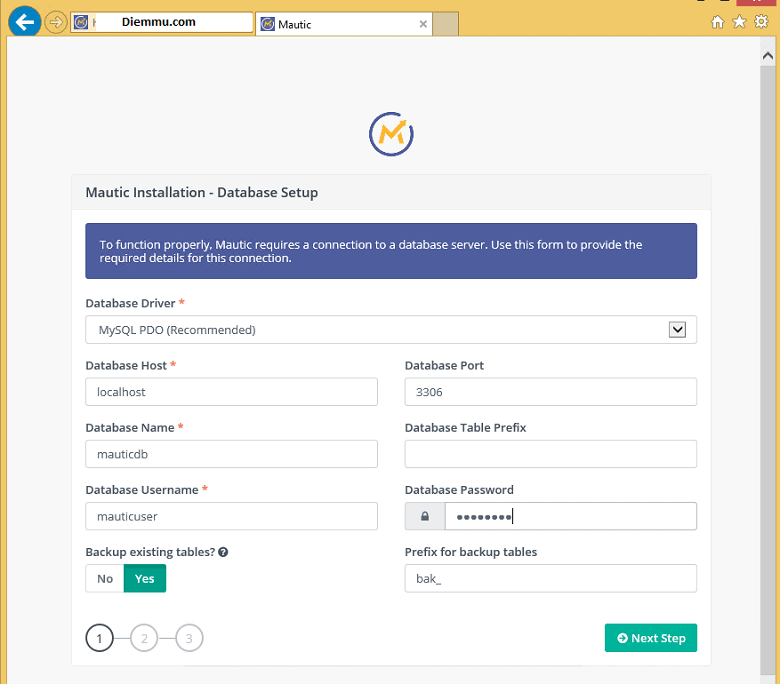Click the Mautic favicon in the address bar
This screenshot has width=780, height=684.
coord(81,22)
